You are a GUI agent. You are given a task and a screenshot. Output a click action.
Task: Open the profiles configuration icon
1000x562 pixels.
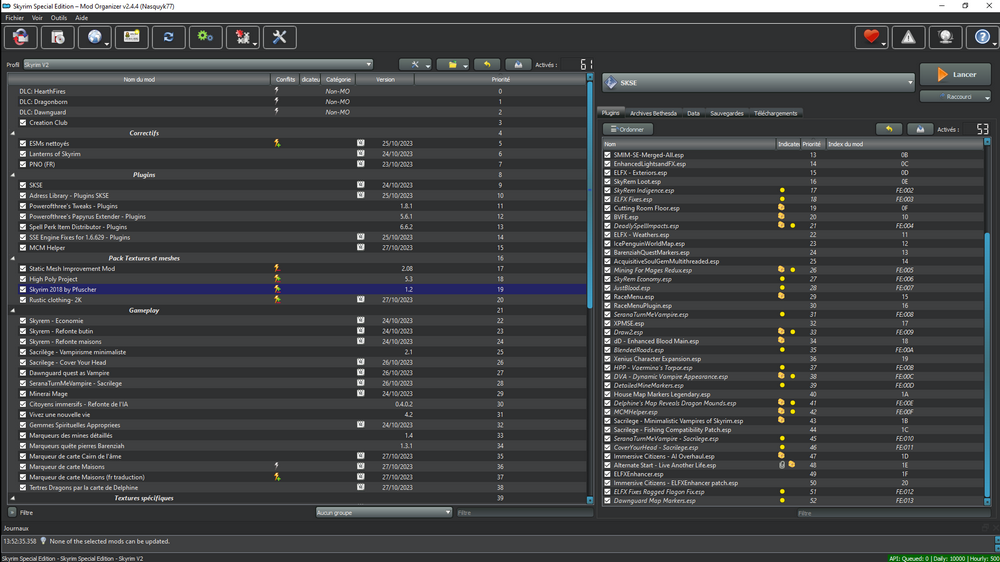57,38
